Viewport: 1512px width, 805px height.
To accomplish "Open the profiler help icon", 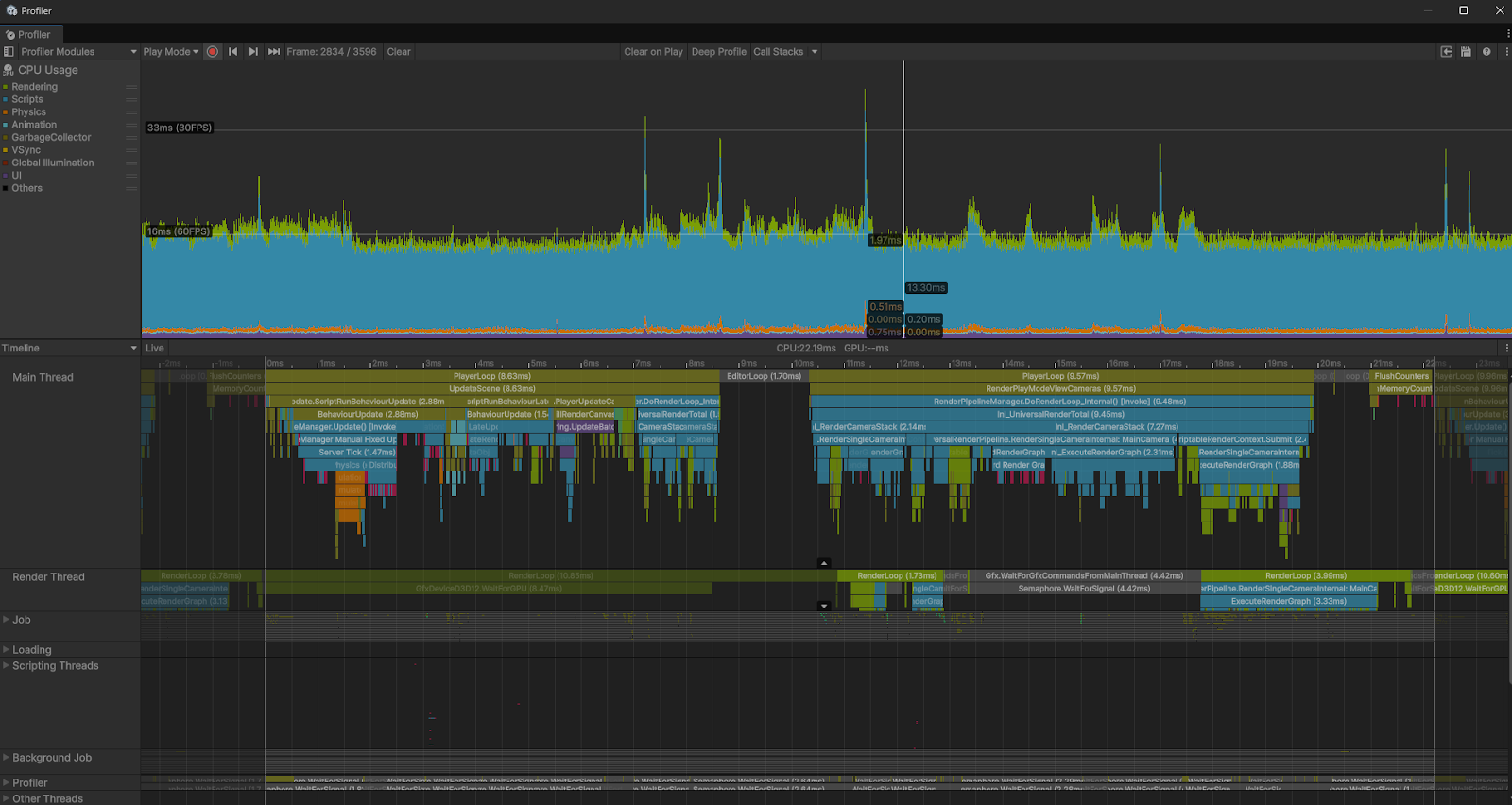I will point(1486,52).
